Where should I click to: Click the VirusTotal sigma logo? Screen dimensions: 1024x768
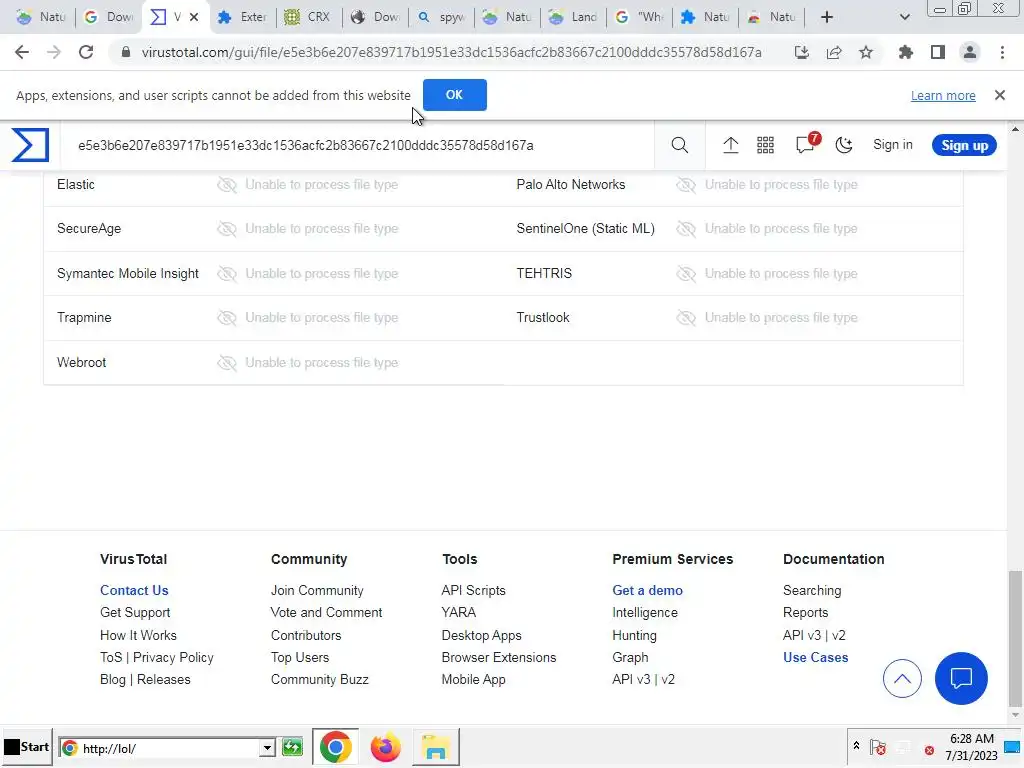[x=30, y=145]
